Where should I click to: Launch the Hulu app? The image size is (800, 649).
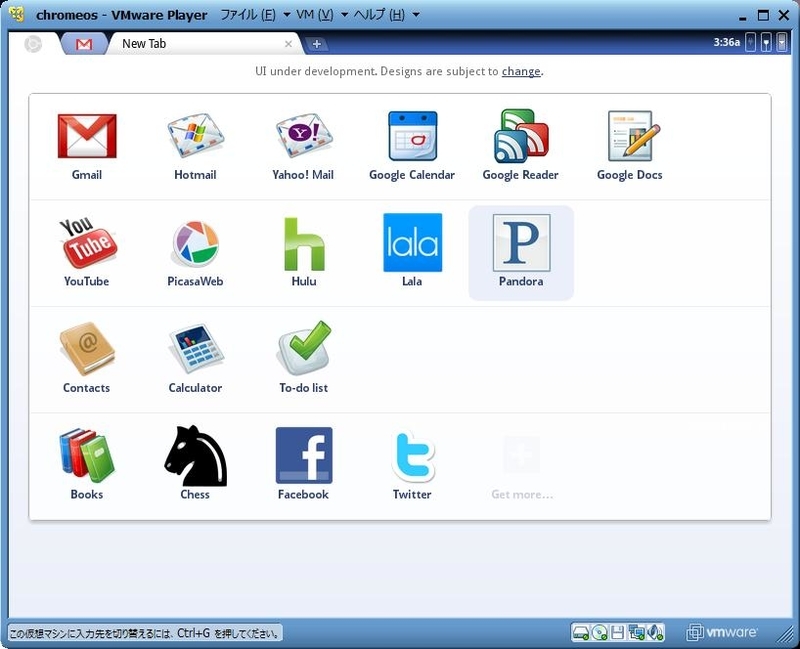304,252
